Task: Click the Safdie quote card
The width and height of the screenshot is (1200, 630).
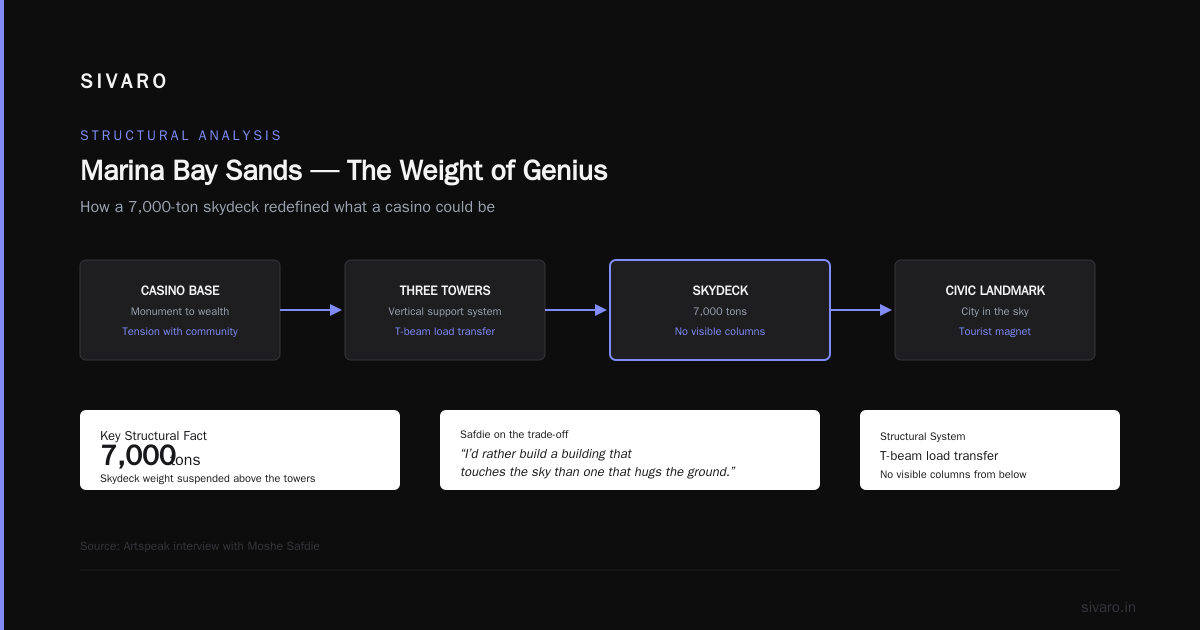Action: [x=630, y=450]
